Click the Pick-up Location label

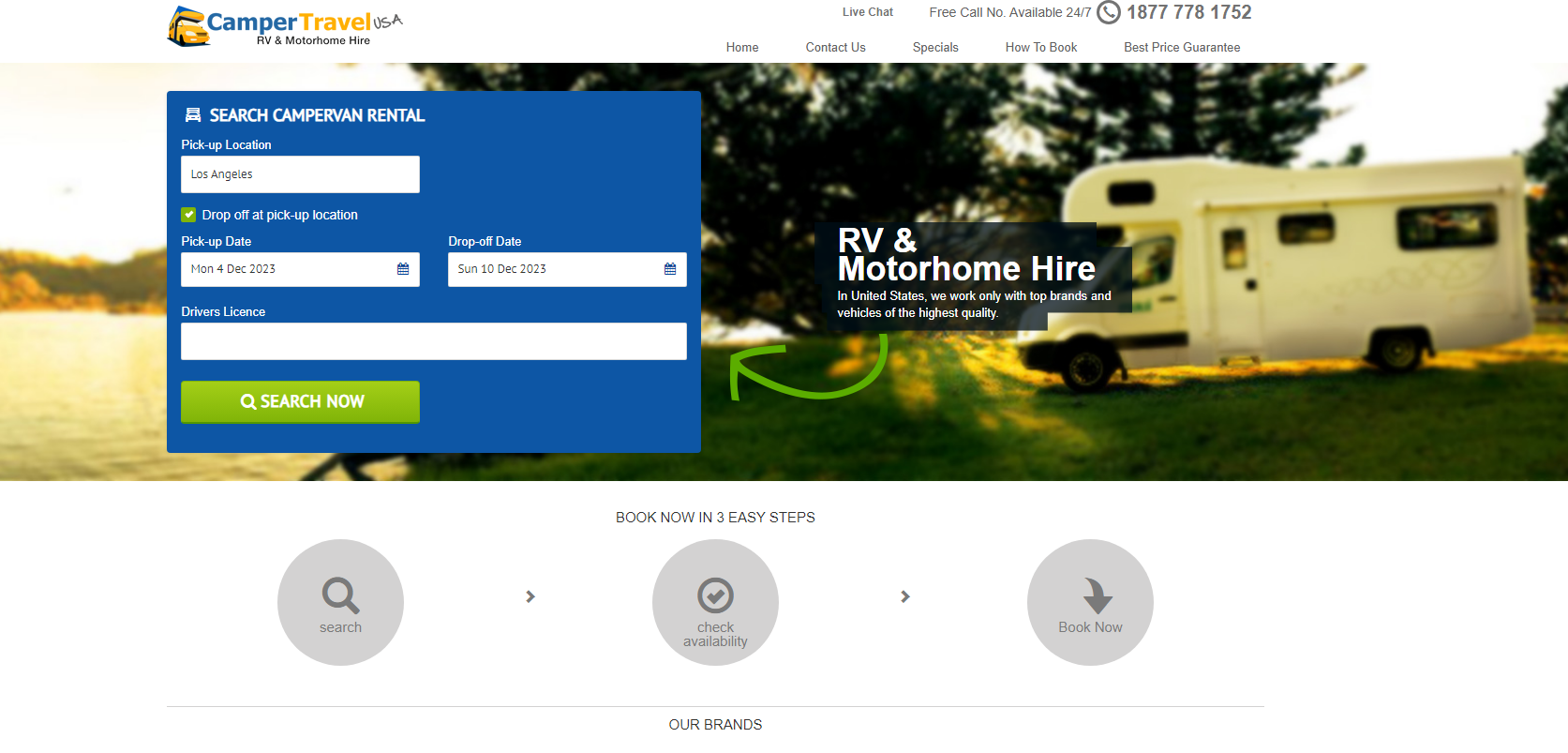[226, 145]
